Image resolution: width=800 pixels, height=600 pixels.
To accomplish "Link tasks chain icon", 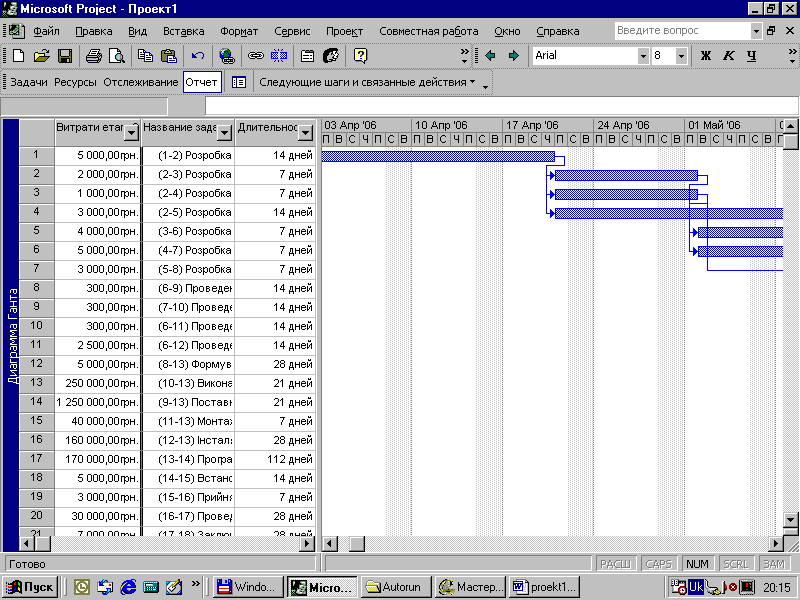I will 255,56.
